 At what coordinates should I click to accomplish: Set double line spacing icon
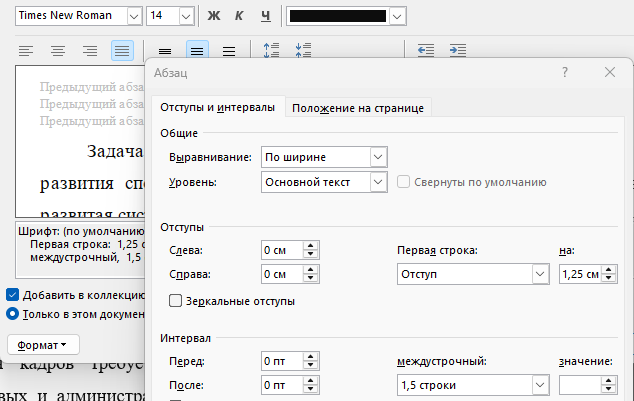coord(229,51)
